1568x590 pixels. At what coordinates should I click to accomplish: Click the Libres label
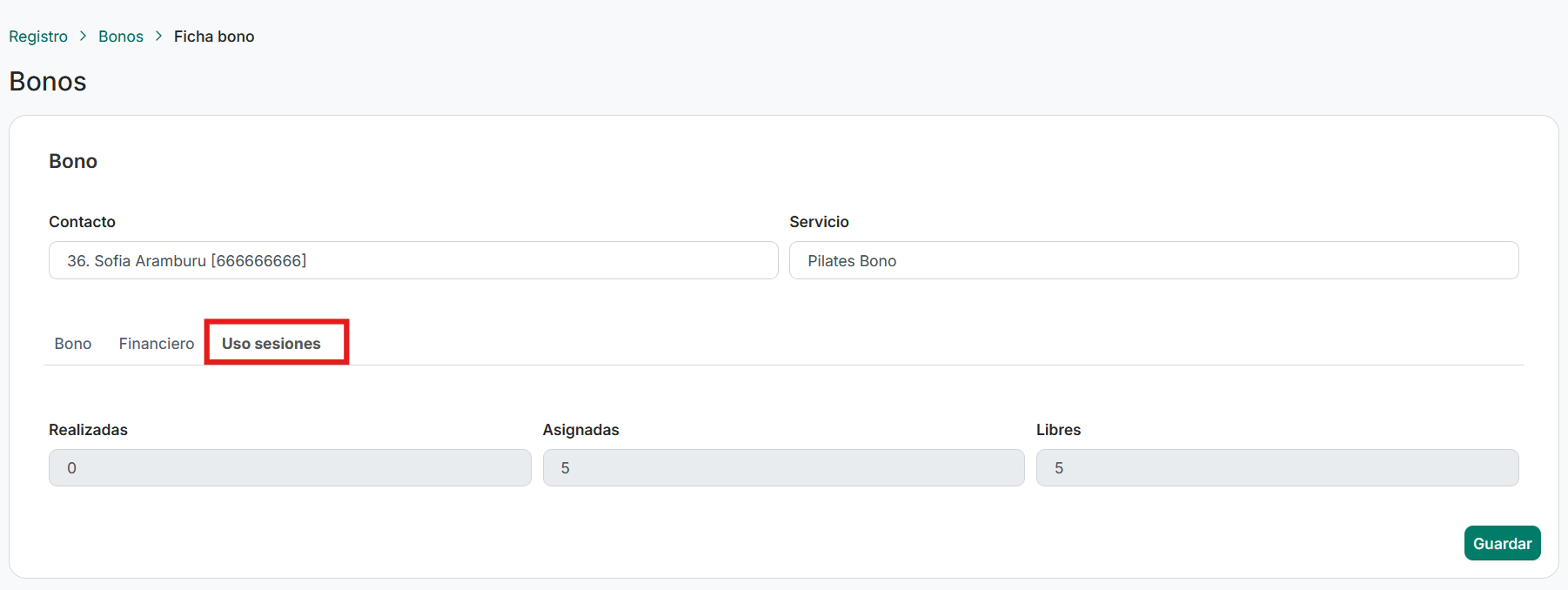pos(1058,430)
